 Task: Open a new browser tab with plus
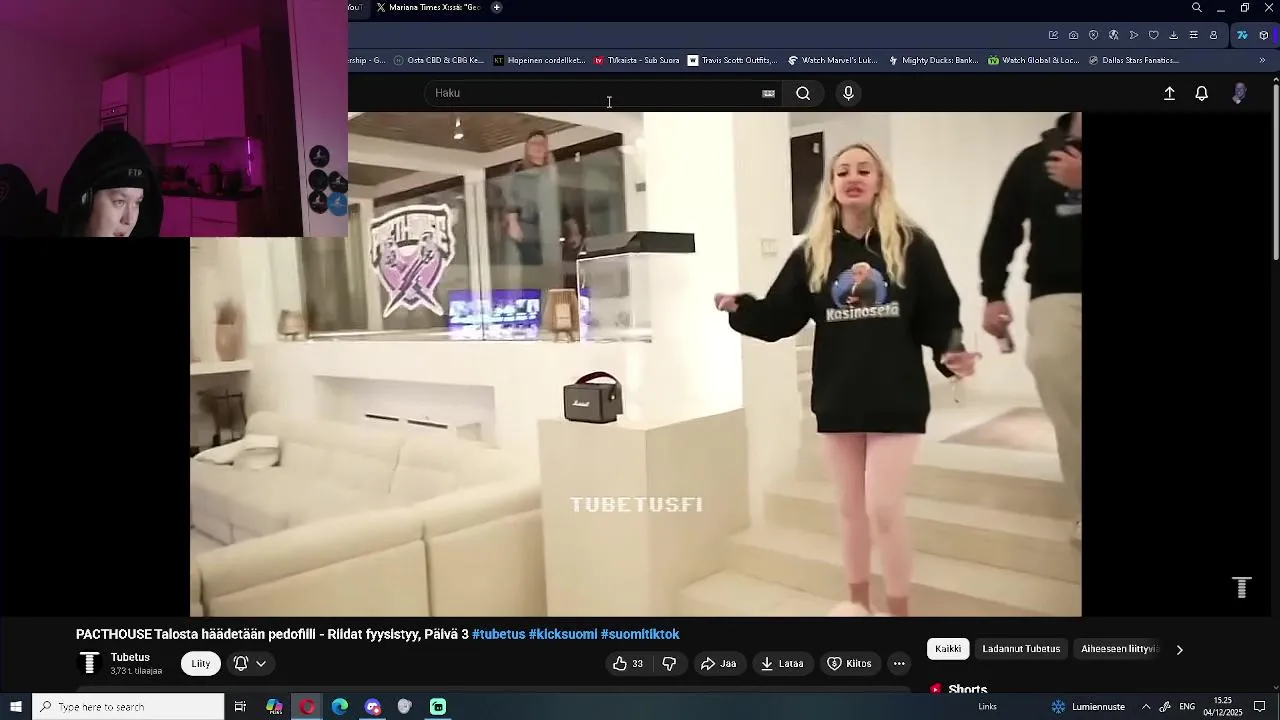(497, 7)
